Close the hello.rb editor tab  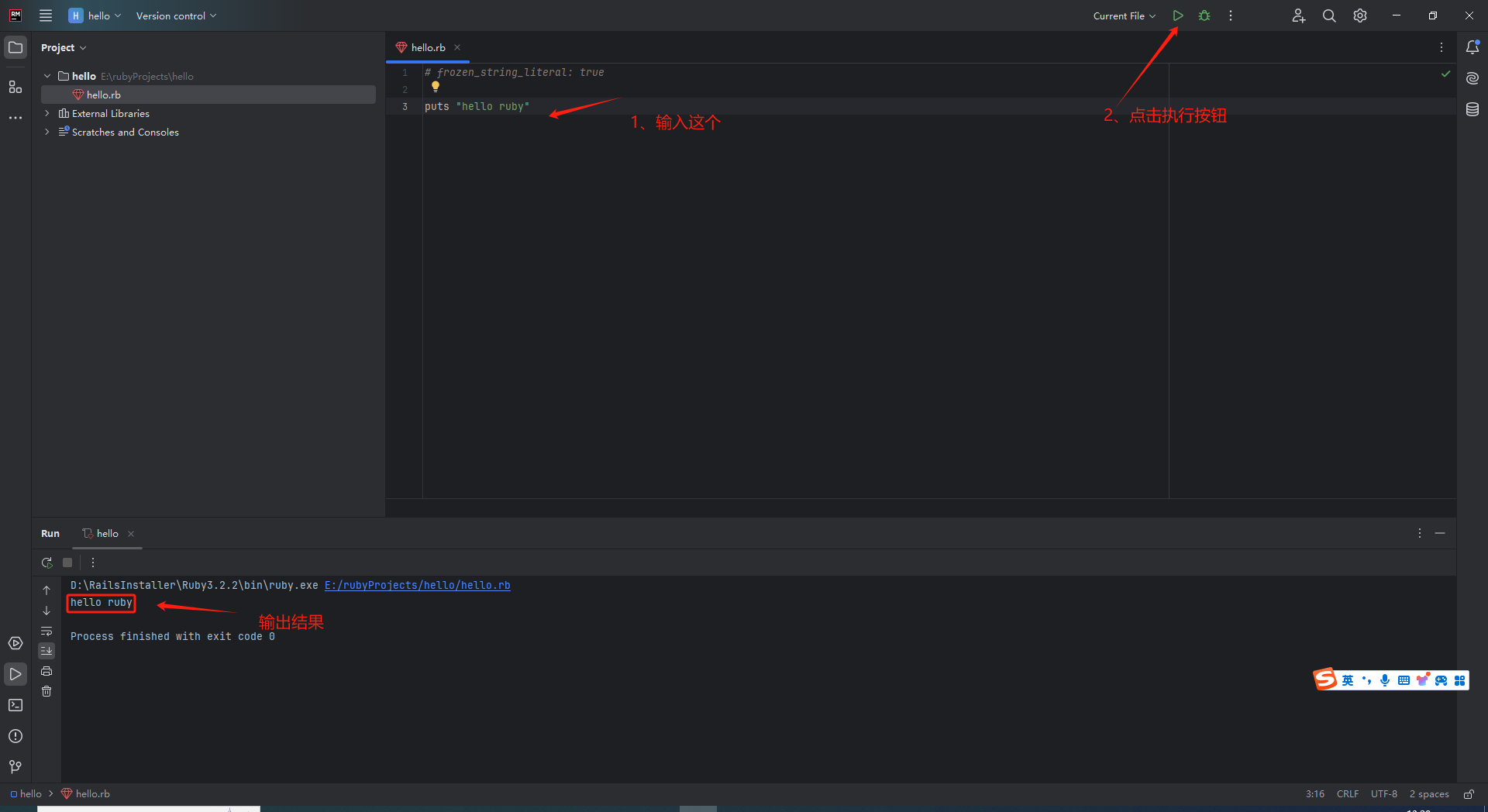pyautogui.click(x=457, y=47)
